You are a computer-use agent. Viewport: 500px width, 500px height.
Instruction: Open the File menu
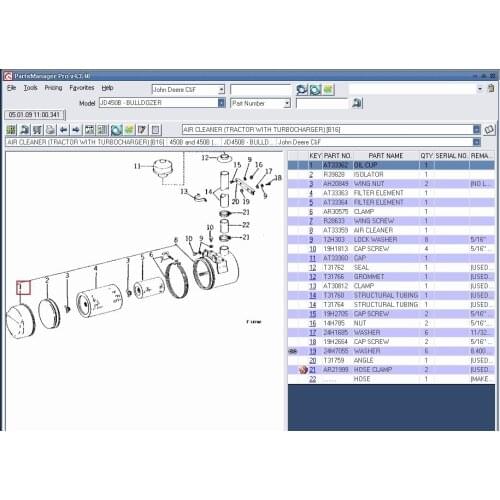click(12, 88)
